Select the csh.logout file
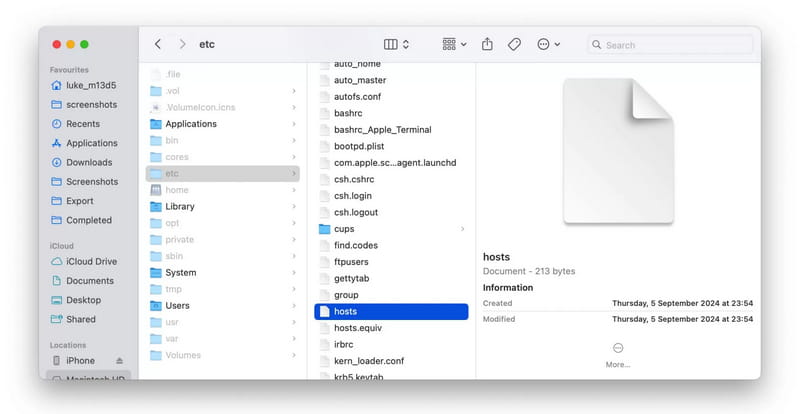The image size is (800, 414). (391, 212)
